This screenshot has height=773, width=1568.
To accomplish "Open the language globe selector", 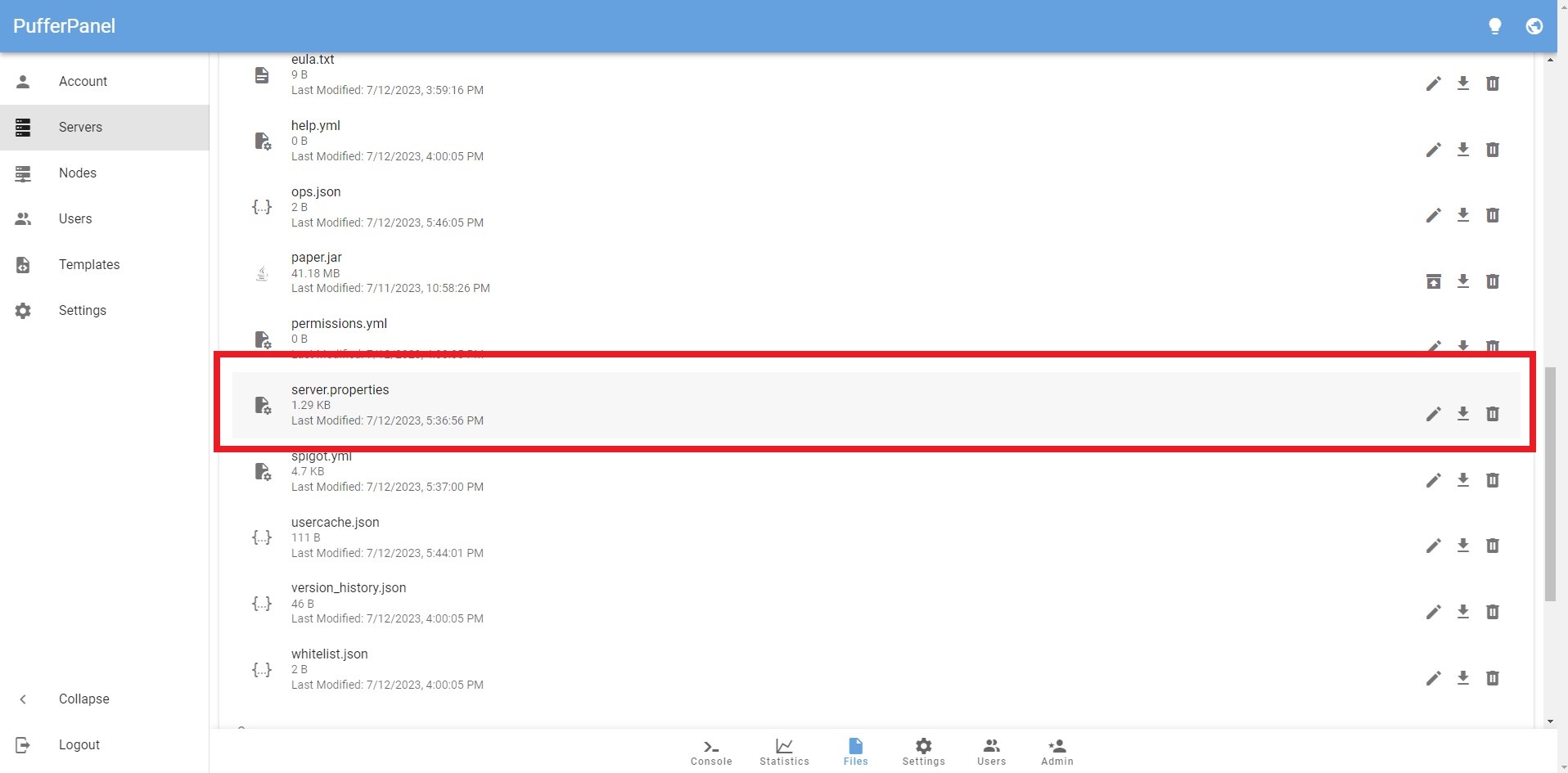I will [1534, 26].
